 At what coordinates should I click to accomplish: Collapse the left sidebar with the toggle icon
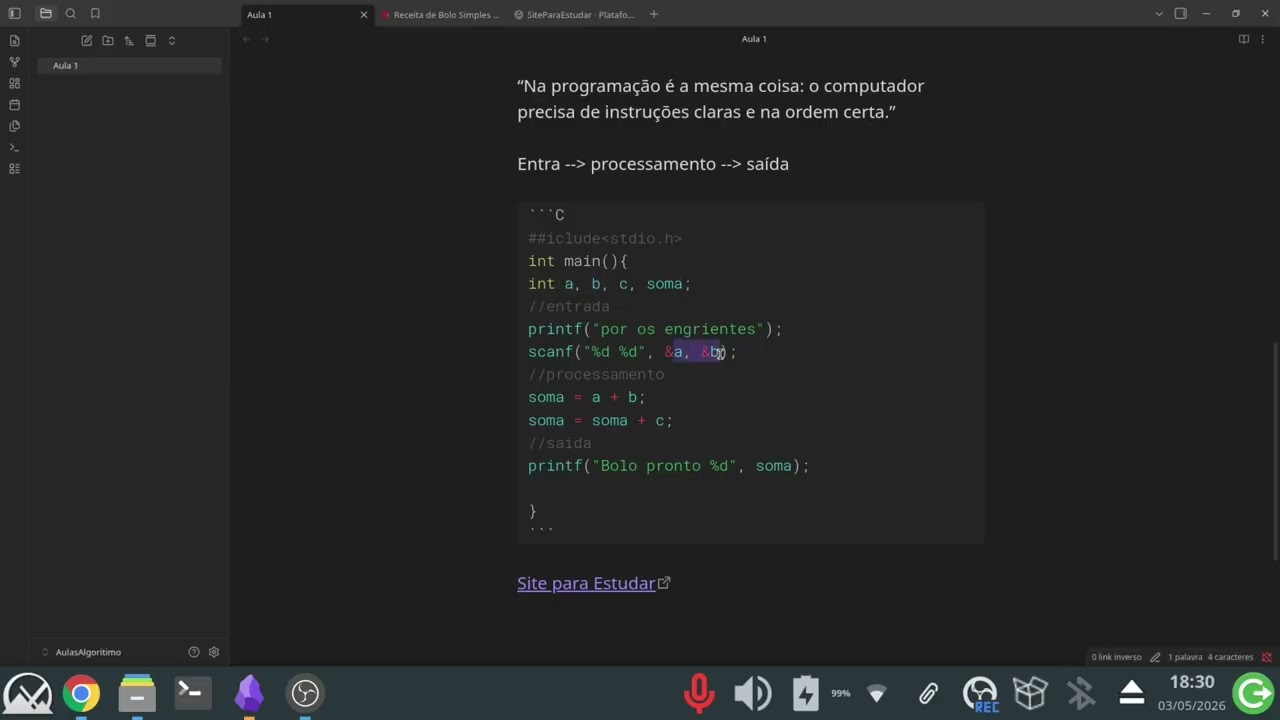point(14,14)
